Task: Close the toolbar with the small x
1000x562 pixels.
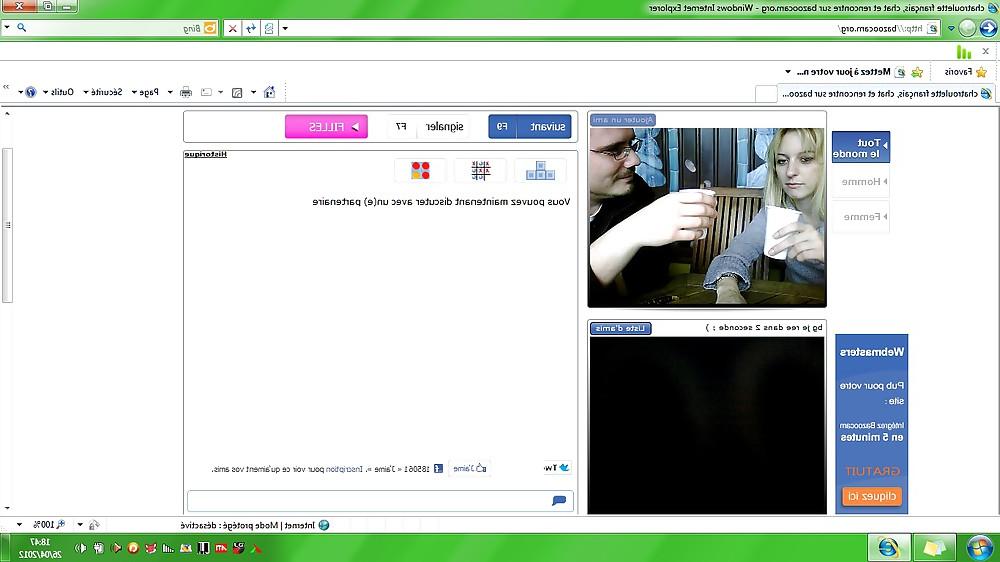Action: pyautogui.click(x=986, y=51)
